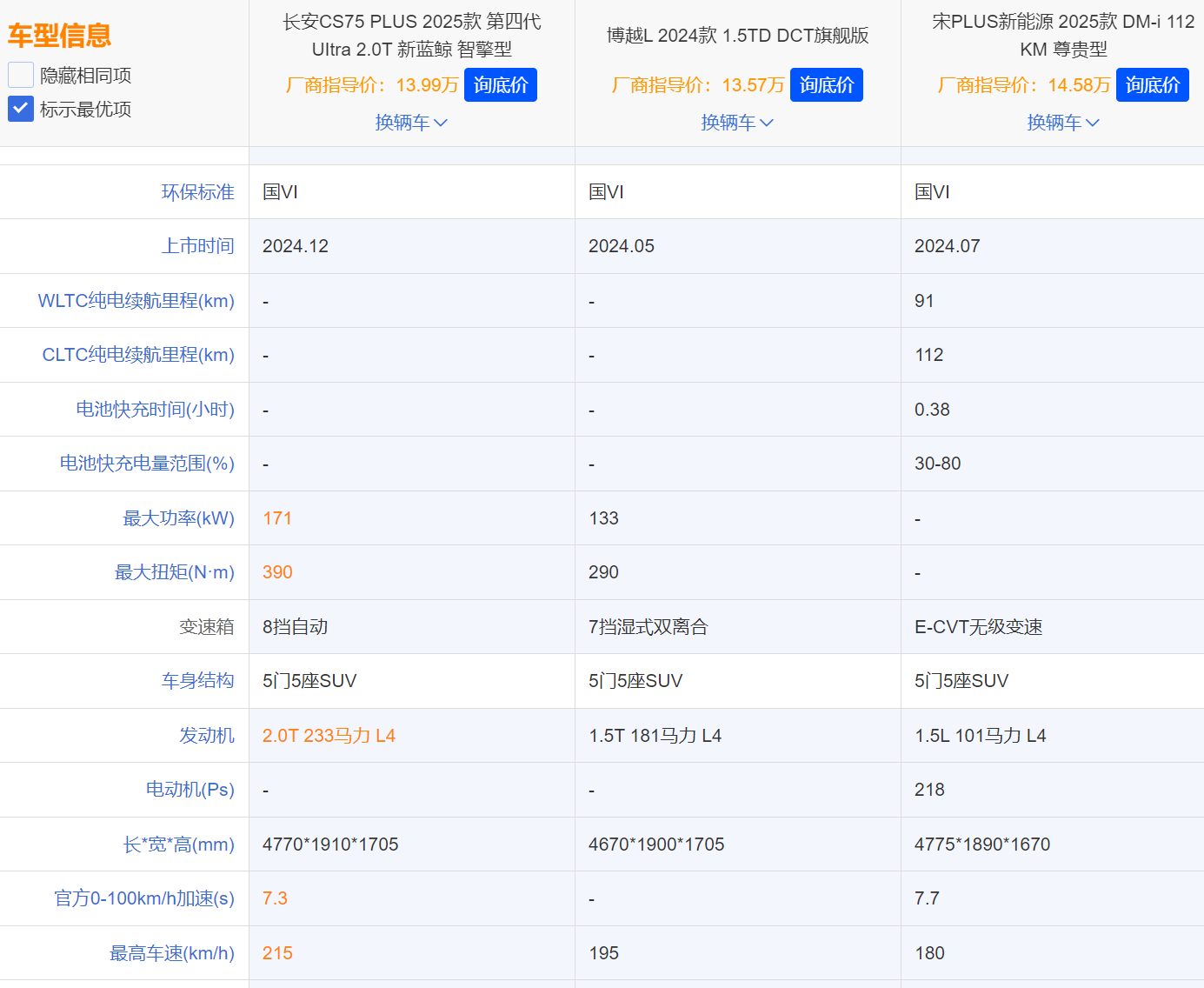Screen dimensions: 1204x988
Task: Click the electric motor value 218
Action: 929,790
